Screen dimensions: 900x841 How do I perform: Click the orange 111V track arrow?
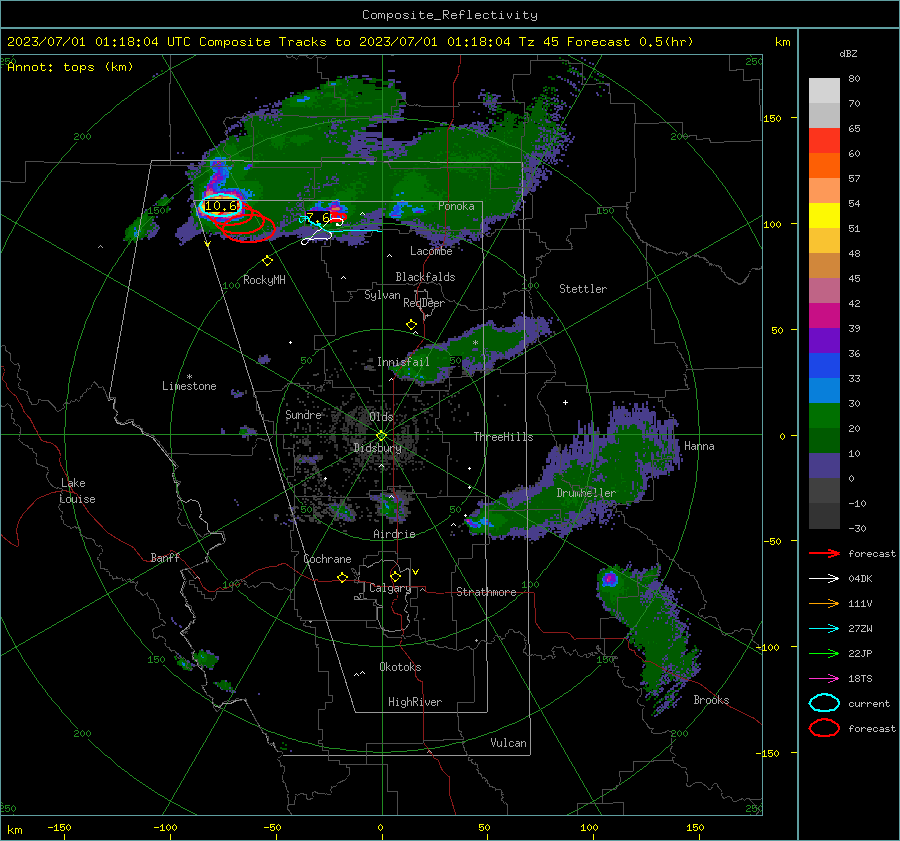824,603
